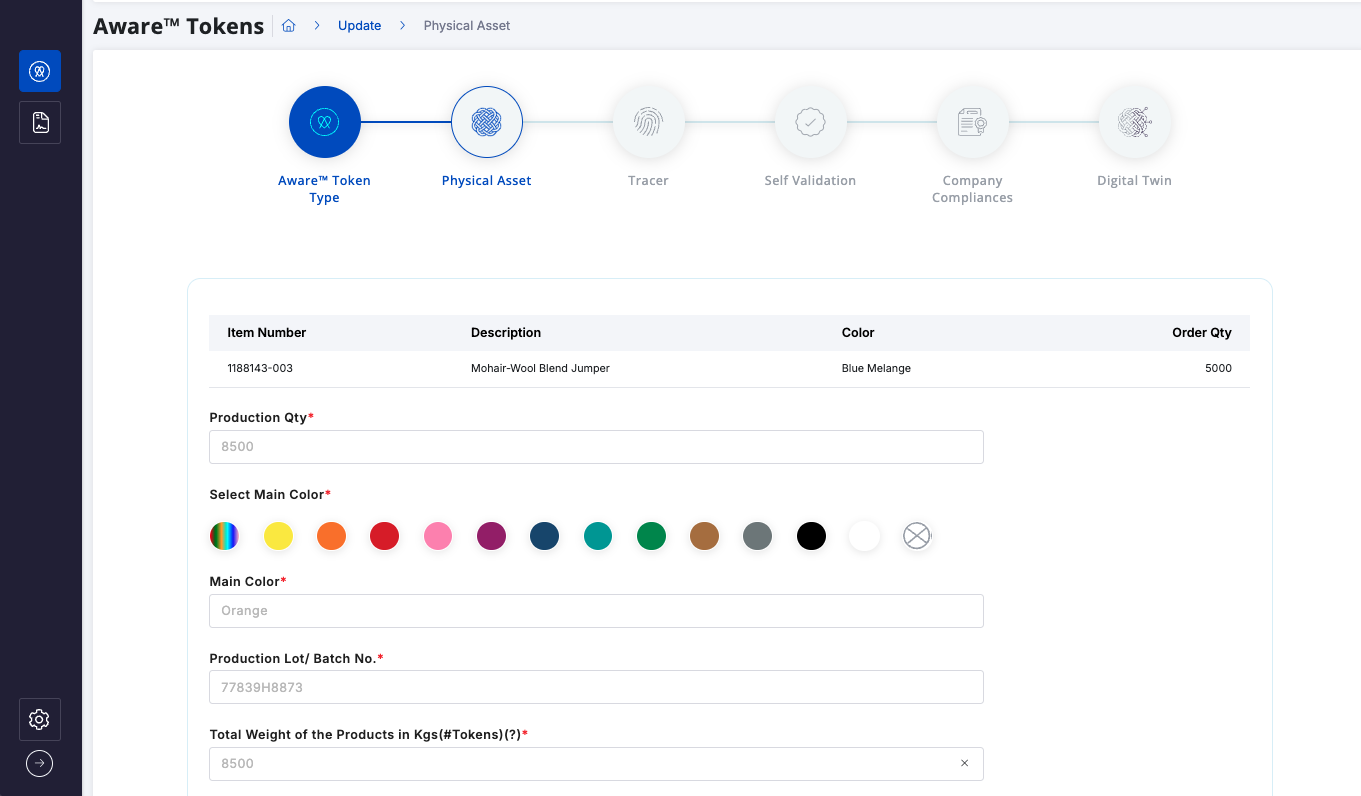Open the Company Compliances step icon
The width and height of the screenshot is (1361, 796).
pyautogui.click(x=972, y=122)
